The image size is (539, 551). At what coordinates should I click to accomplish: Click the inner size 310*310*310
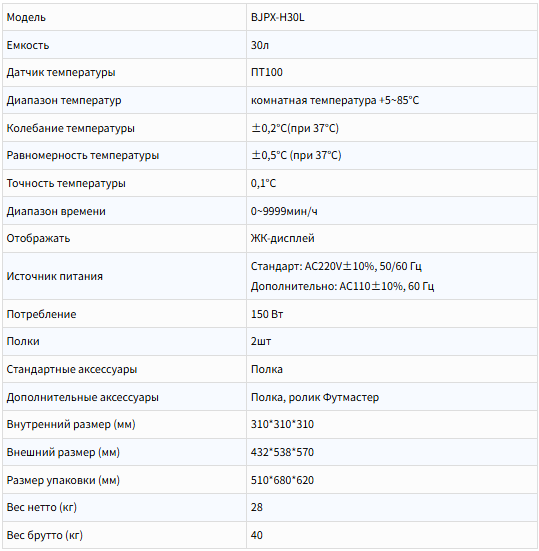[282, 424]
